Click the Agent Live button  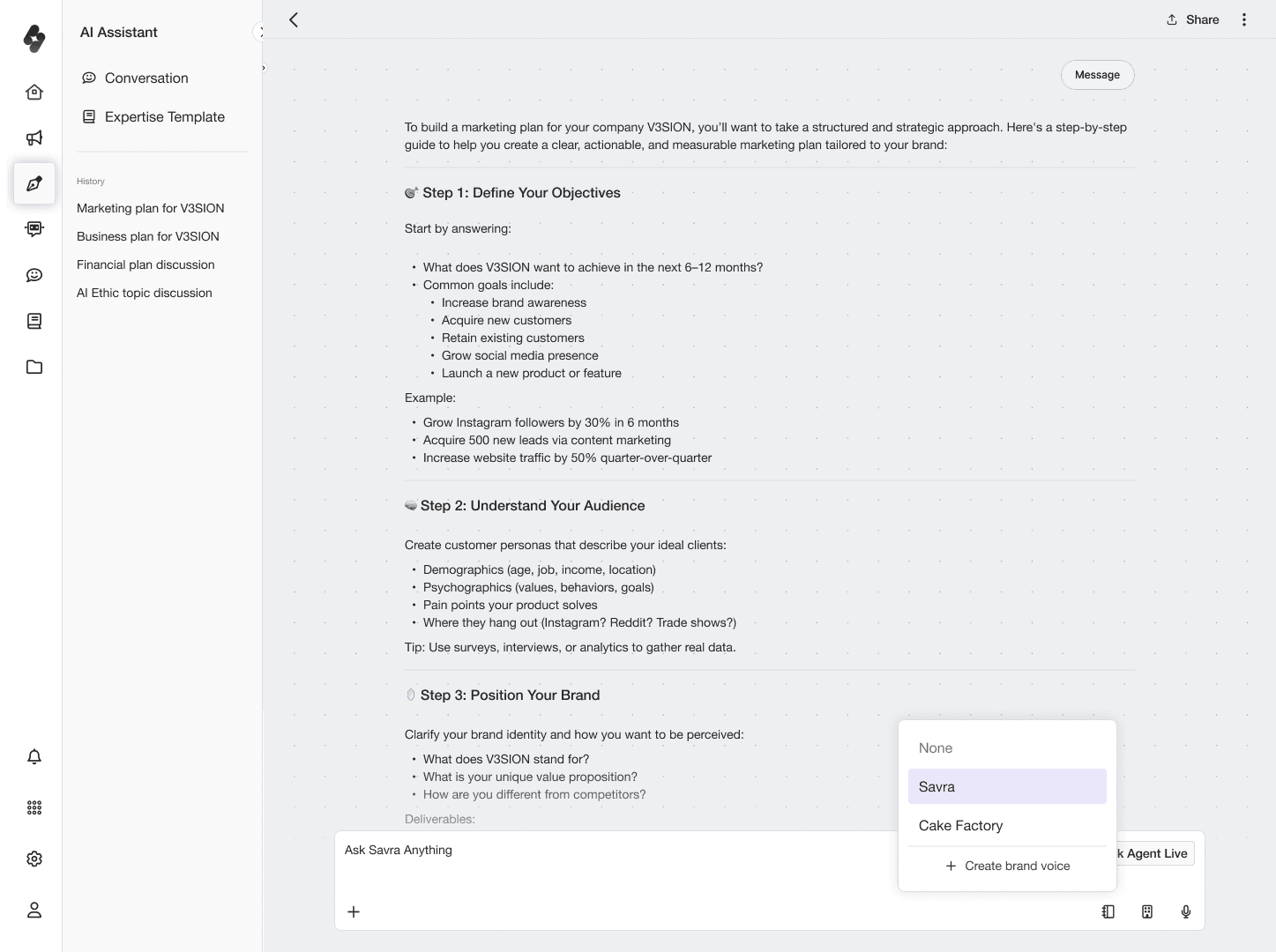tap(1155, 853)
